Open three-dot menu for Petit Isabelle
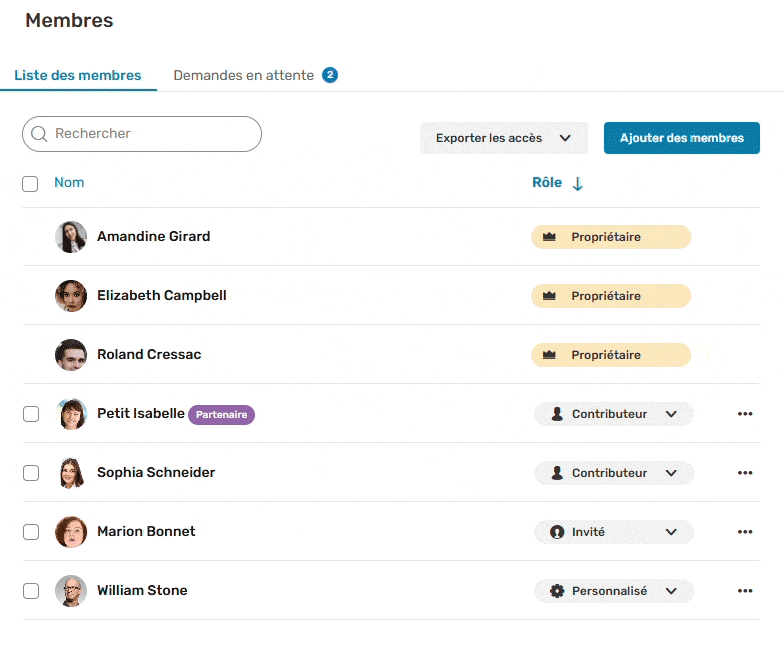Viewport: 784px width, 664px height. (x=744, y=414)
